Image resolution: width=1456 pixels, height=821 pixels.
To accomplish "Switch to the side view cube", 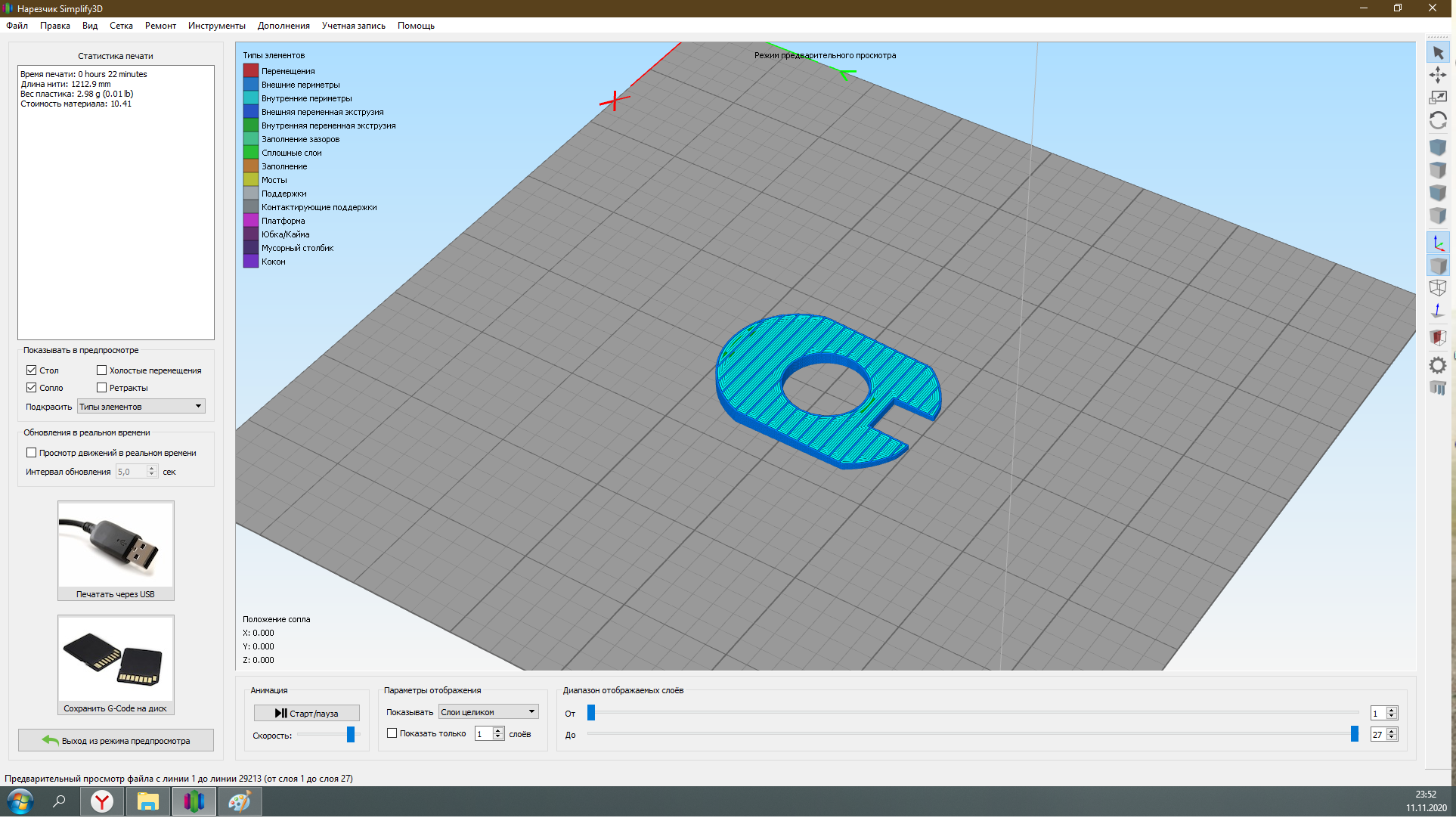I will coord(1438,216).
